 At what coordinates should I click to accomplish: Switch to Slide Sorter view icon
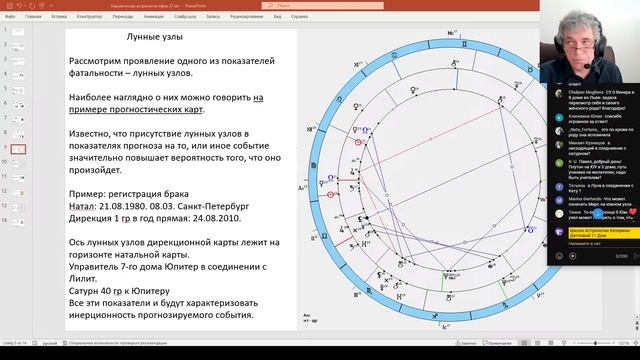538,343
